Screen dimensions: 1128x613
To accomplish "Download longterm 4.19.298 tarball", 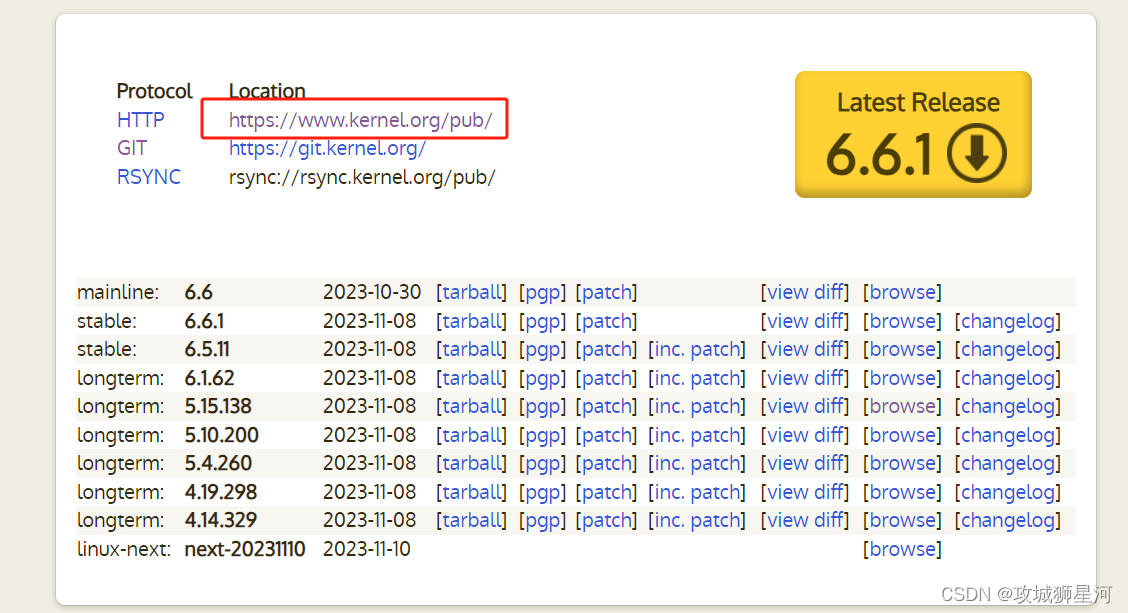I will (x=471, y=491).
